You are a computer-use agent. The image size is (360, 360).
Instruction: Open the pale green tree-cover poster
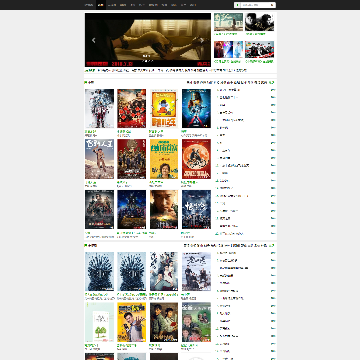99,322
